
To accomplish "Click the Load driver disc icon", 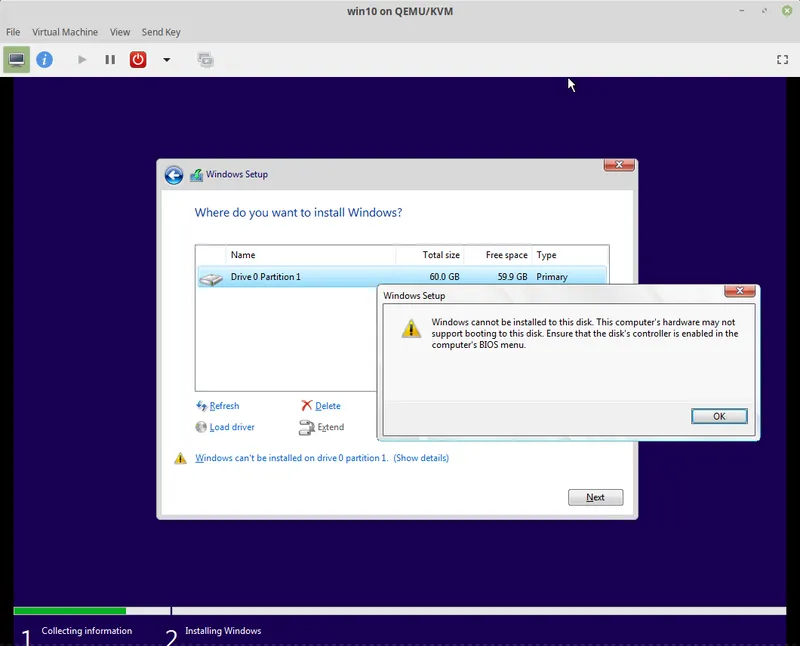I will click(201, 427).
